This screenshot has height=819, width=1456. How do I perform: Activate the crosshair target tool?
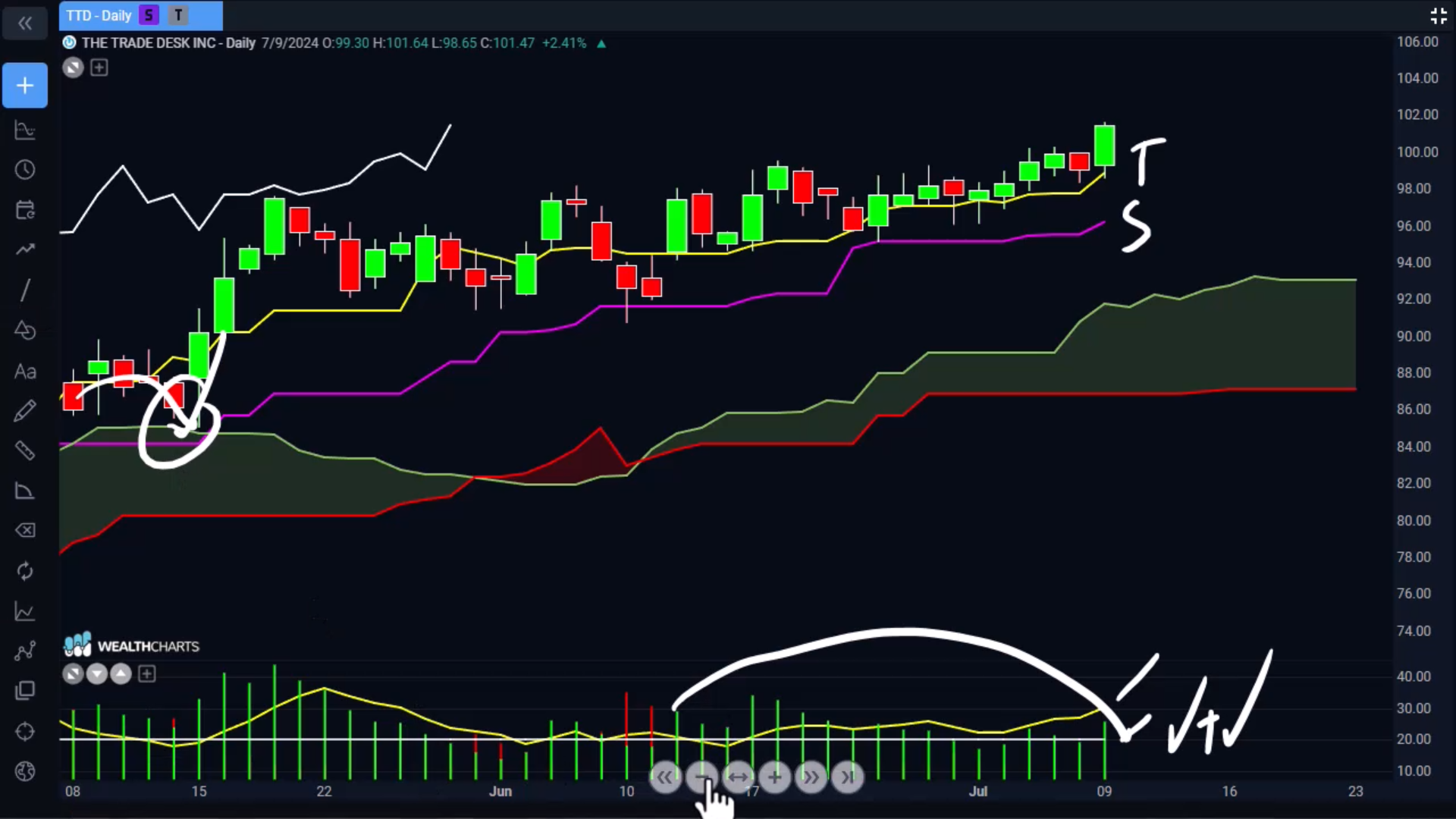(x=25, y=732)
